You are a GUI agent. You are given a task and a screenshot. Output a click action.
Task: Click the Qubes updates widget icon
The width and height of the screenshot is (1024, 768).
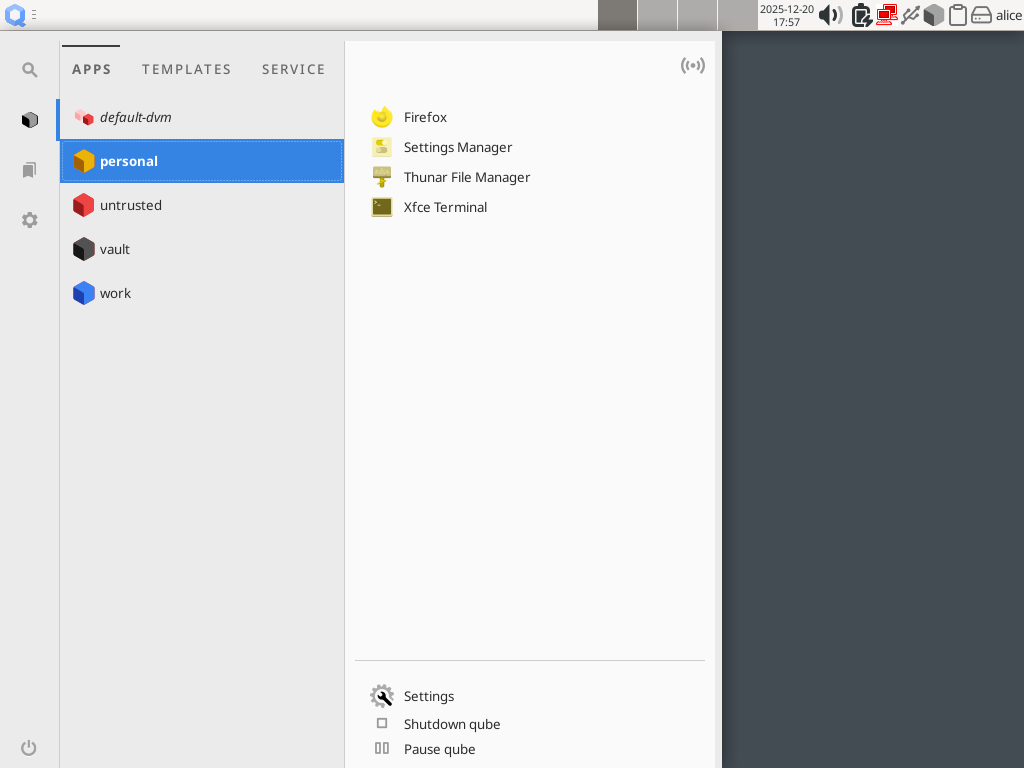pyautogui.click(x=862, y=15)
